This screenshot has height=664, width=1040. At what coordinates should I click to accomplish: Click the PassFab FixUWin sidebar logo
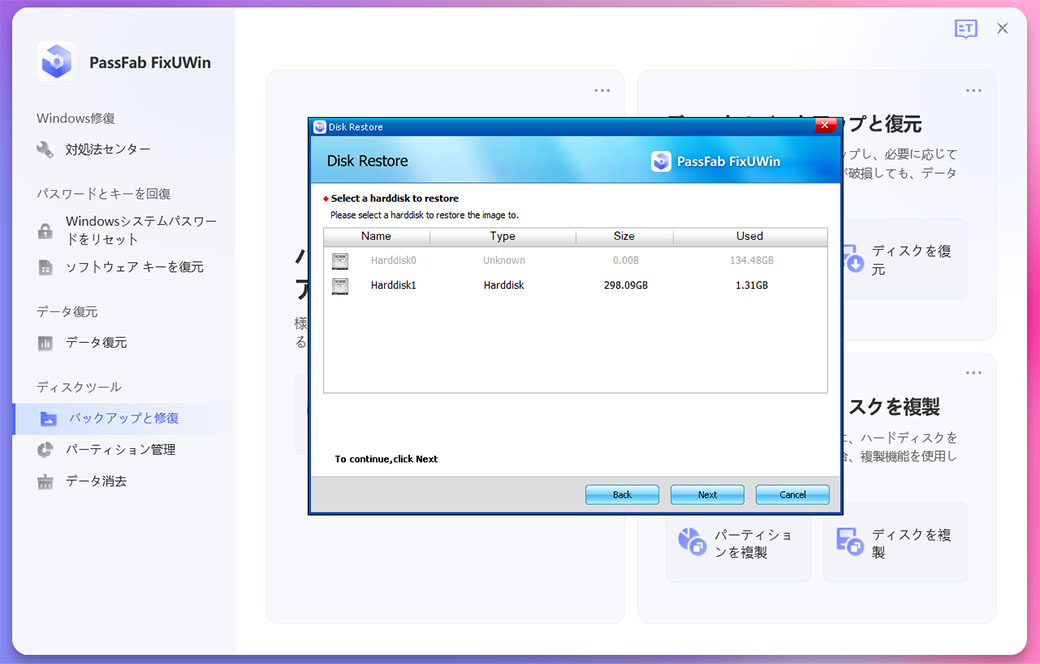(56, 62)
